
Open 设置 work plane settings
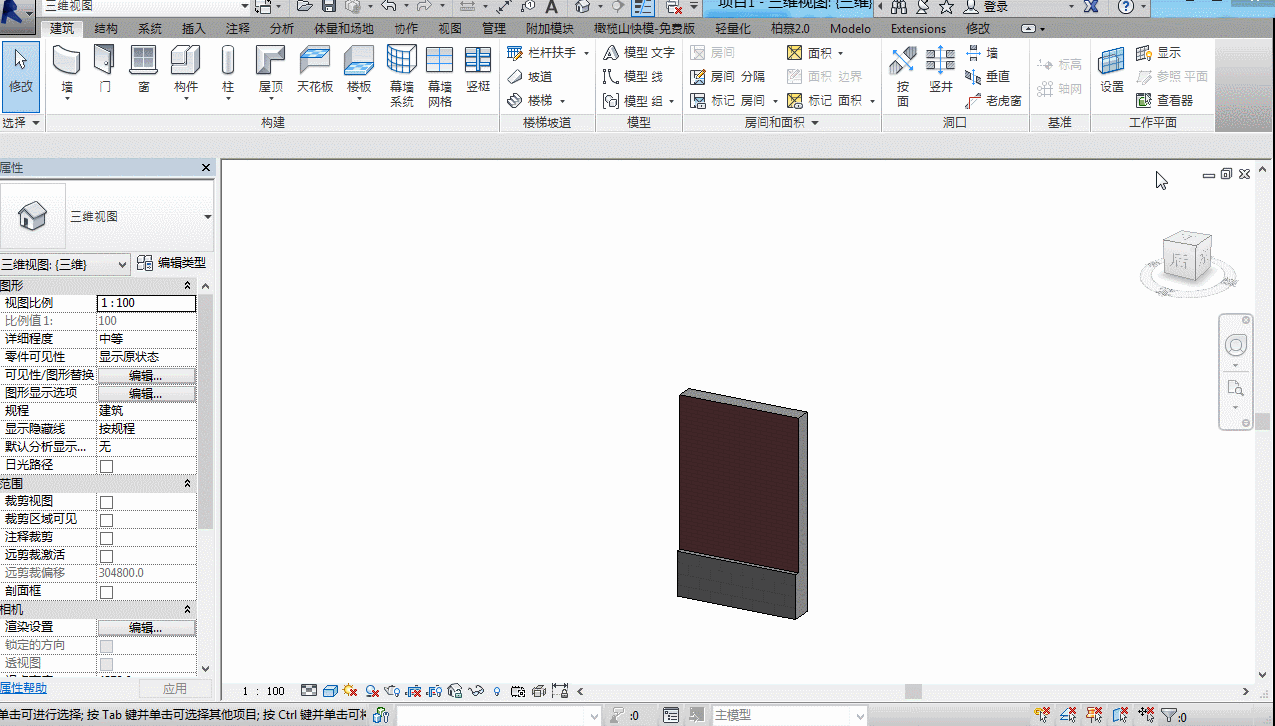[x=1112, y=70]
